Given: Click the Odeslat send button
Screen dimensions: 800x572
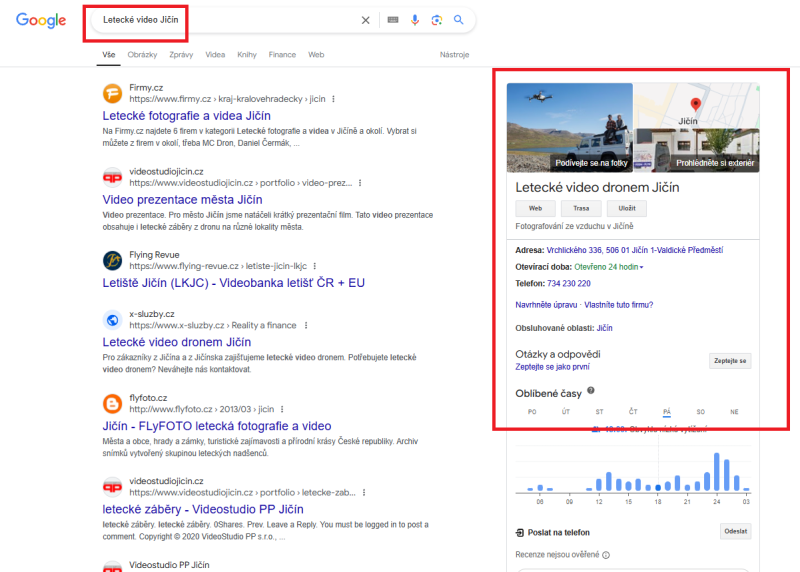Looking at the screenshot, I should (x=735, y=531).
